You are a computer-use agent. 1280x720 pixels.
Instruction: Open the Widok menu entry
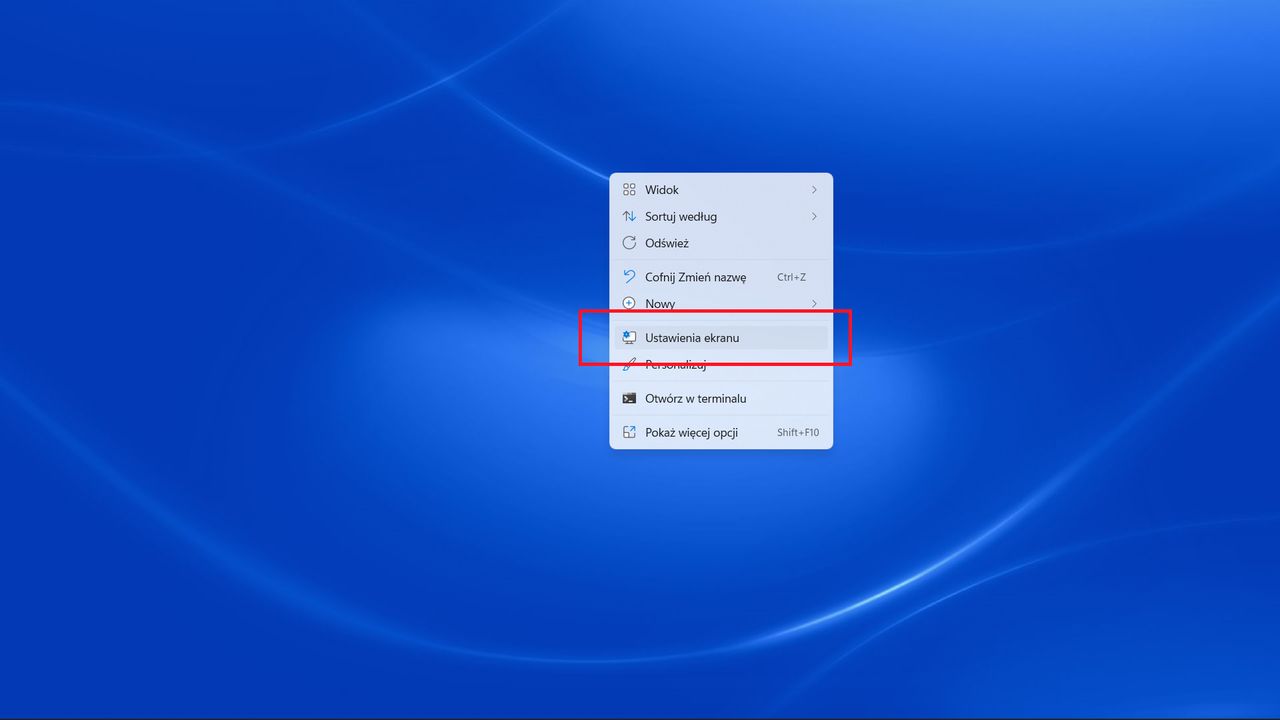click(662, 189)
